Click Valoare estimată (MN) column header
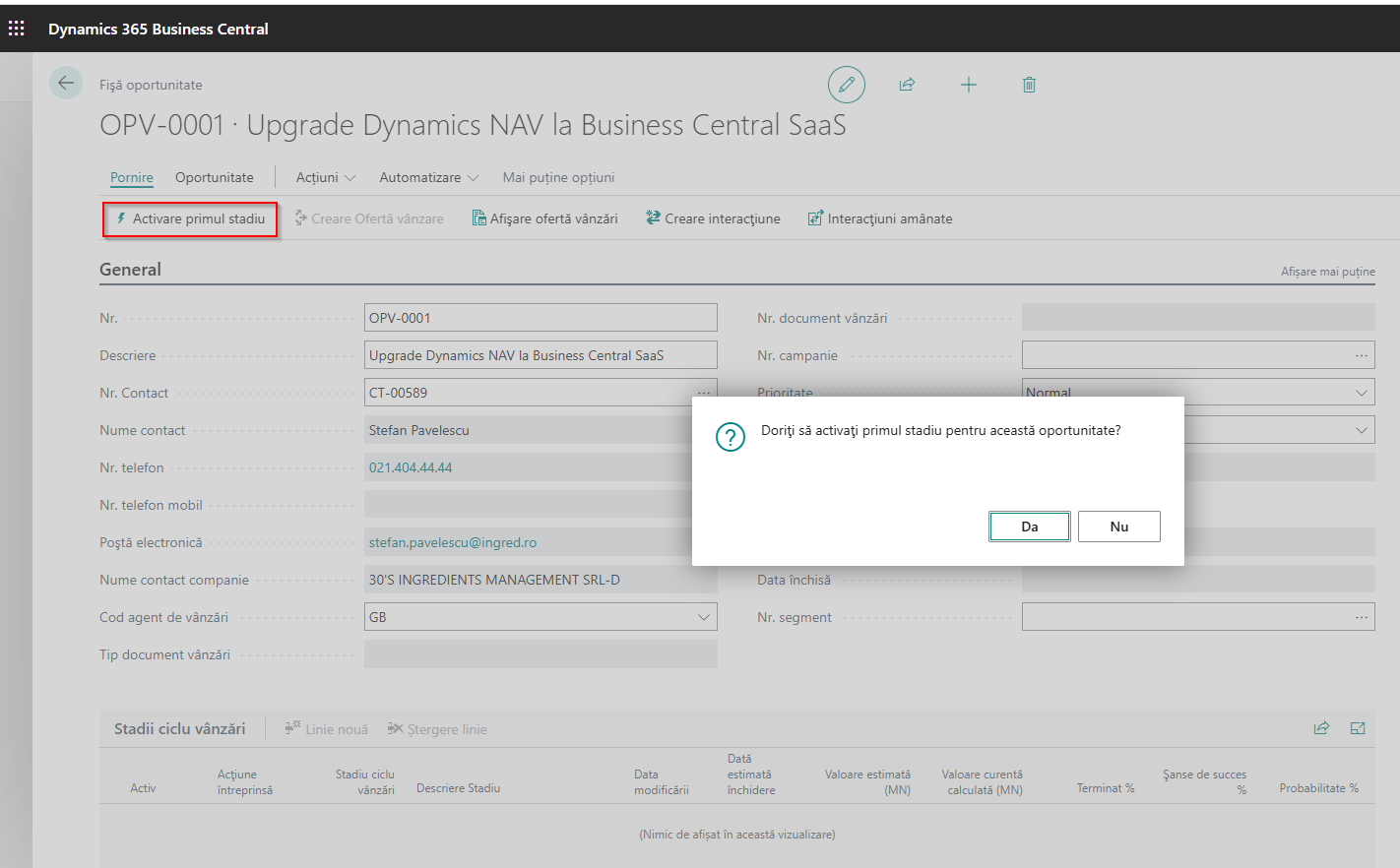 [x=868, y=781]
